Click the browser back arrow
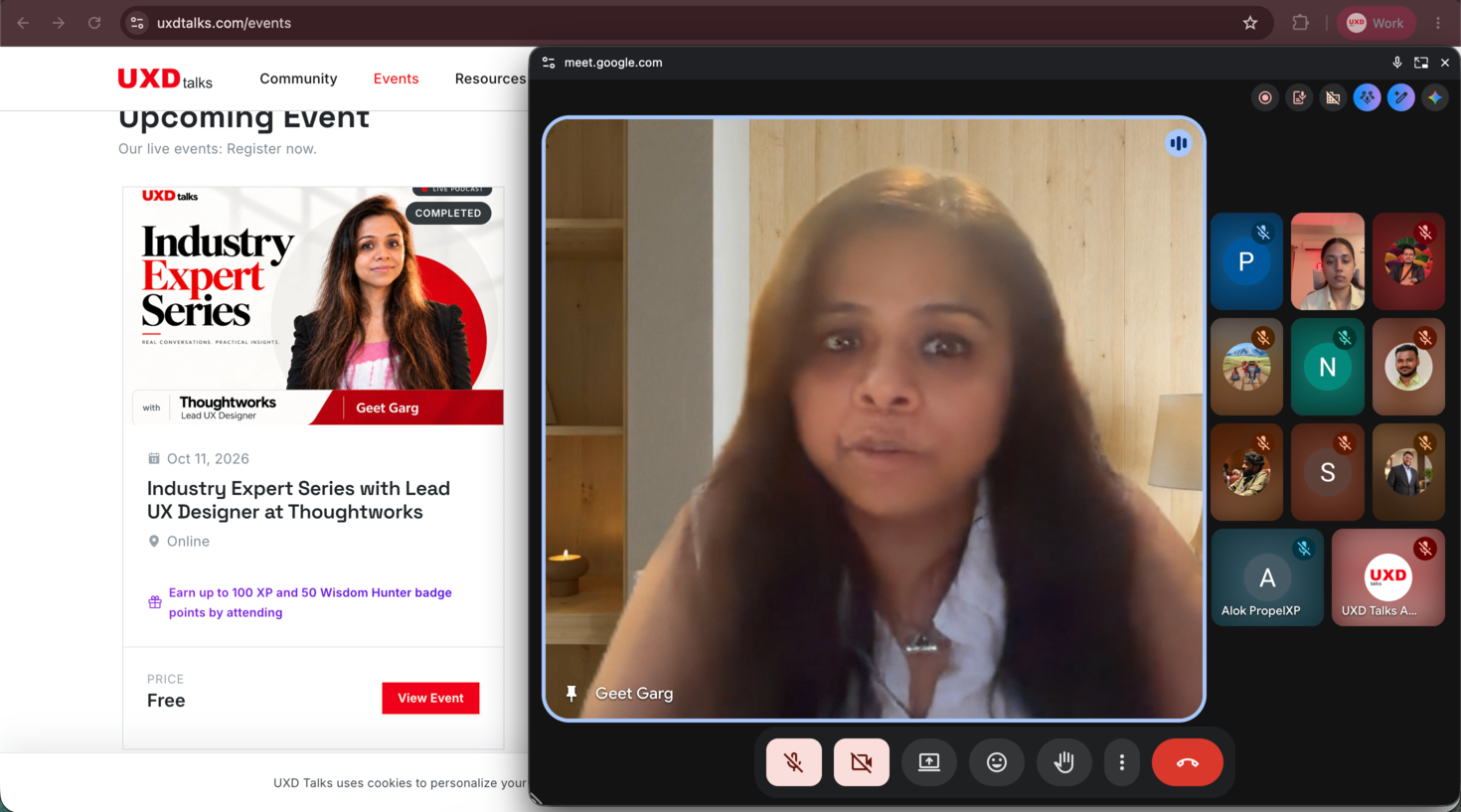 pyautogui.click(x=23, y=23)
